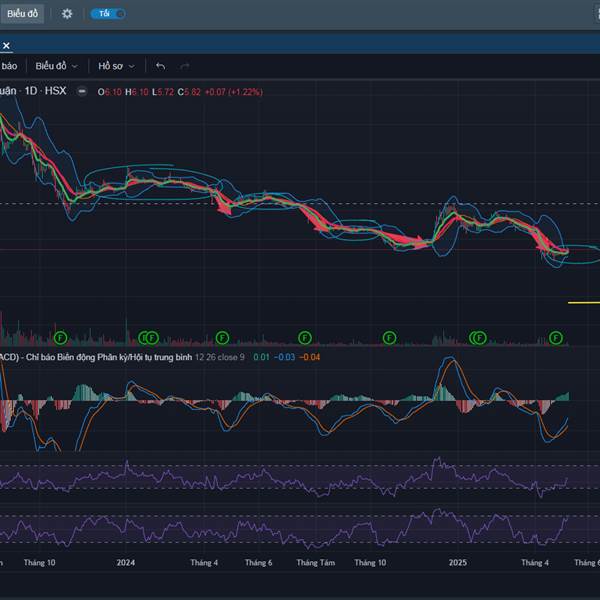Click the low price value "5.72"
Image resolution: width=600 pixels, height=600 pixels.
click(165, 92)
